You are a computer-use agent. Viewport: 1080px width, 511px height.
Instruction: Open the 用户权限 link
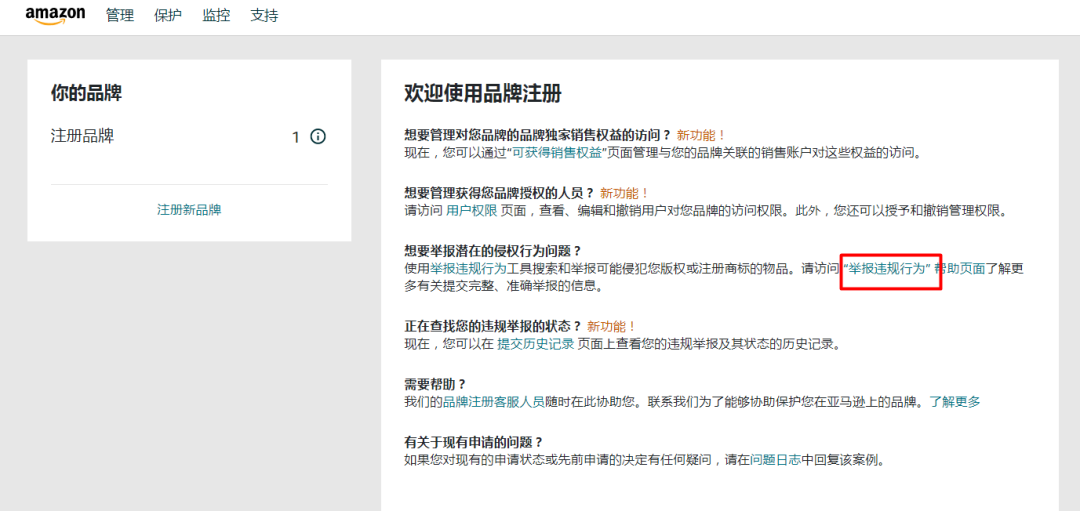tap(472, 211)
